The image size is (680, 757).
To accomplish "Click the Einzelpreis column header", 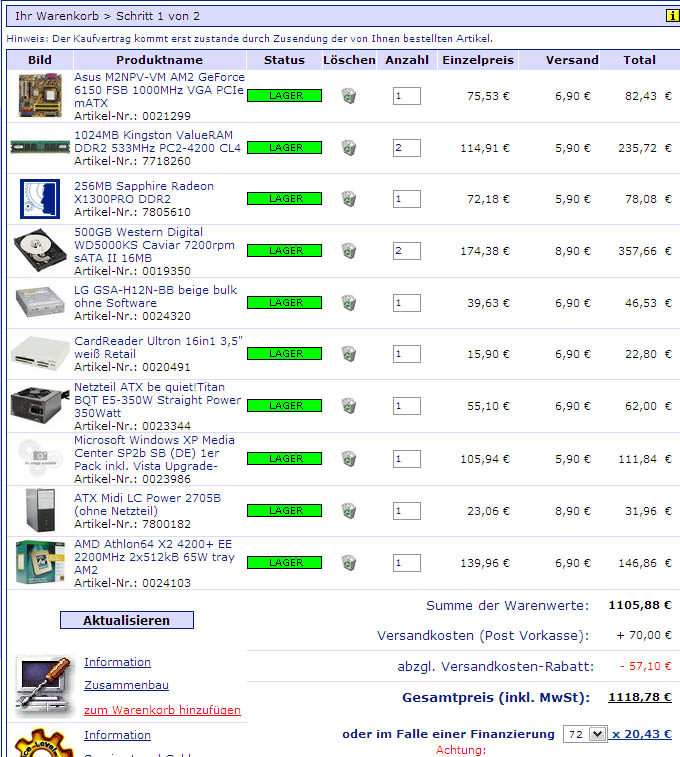I will click(x=478, y=60).
